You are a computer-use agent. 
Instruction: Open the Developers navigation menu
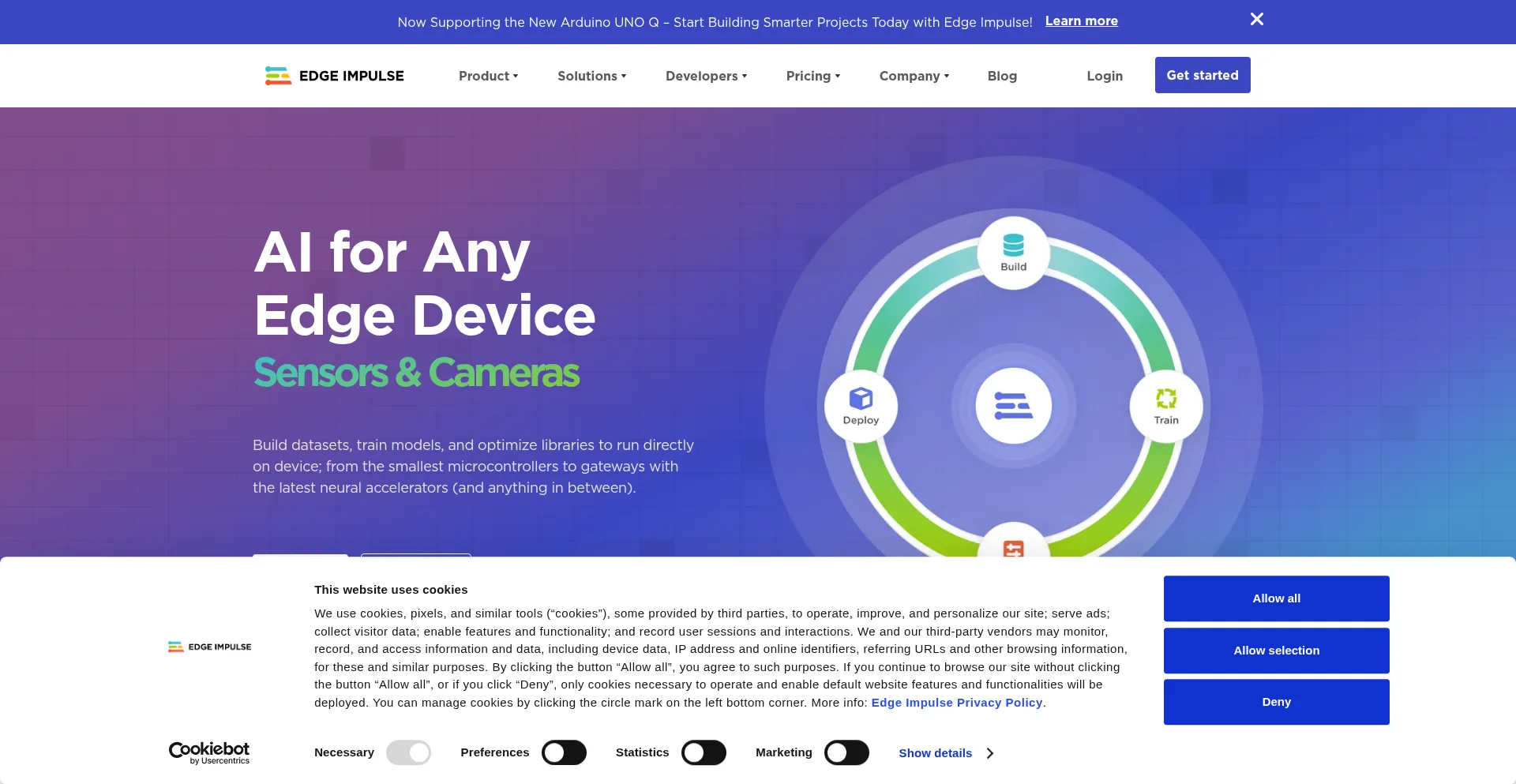click(706, 76)
